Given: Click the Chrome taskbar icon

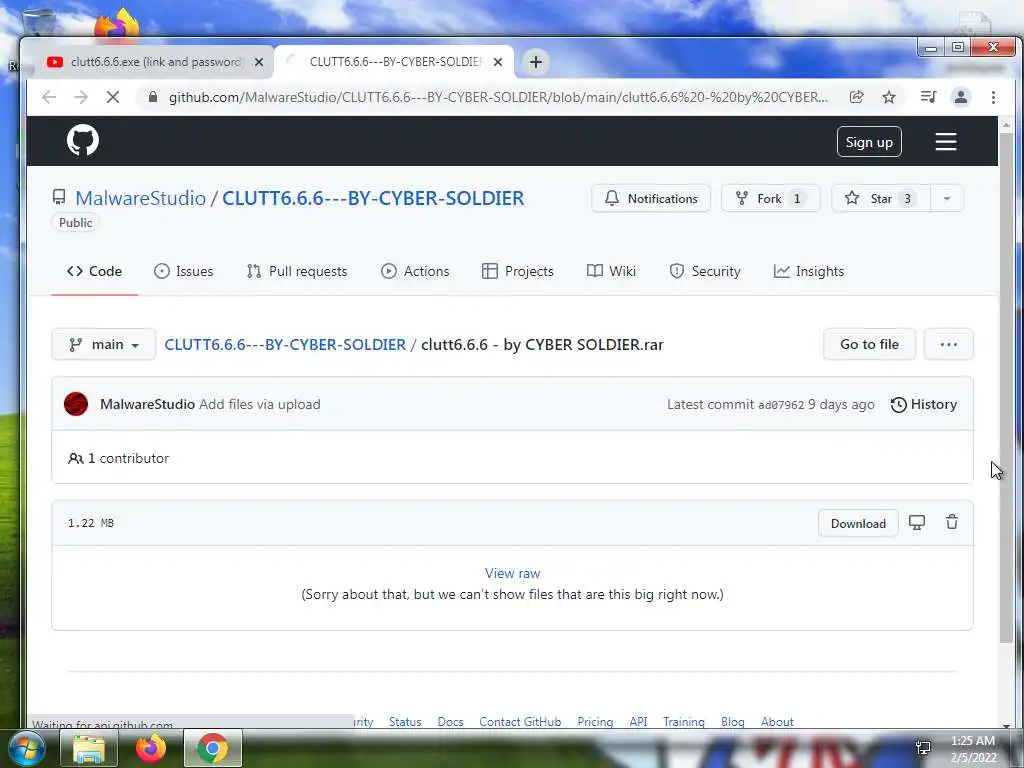Looking at the screenshot, I should [212, 748].
